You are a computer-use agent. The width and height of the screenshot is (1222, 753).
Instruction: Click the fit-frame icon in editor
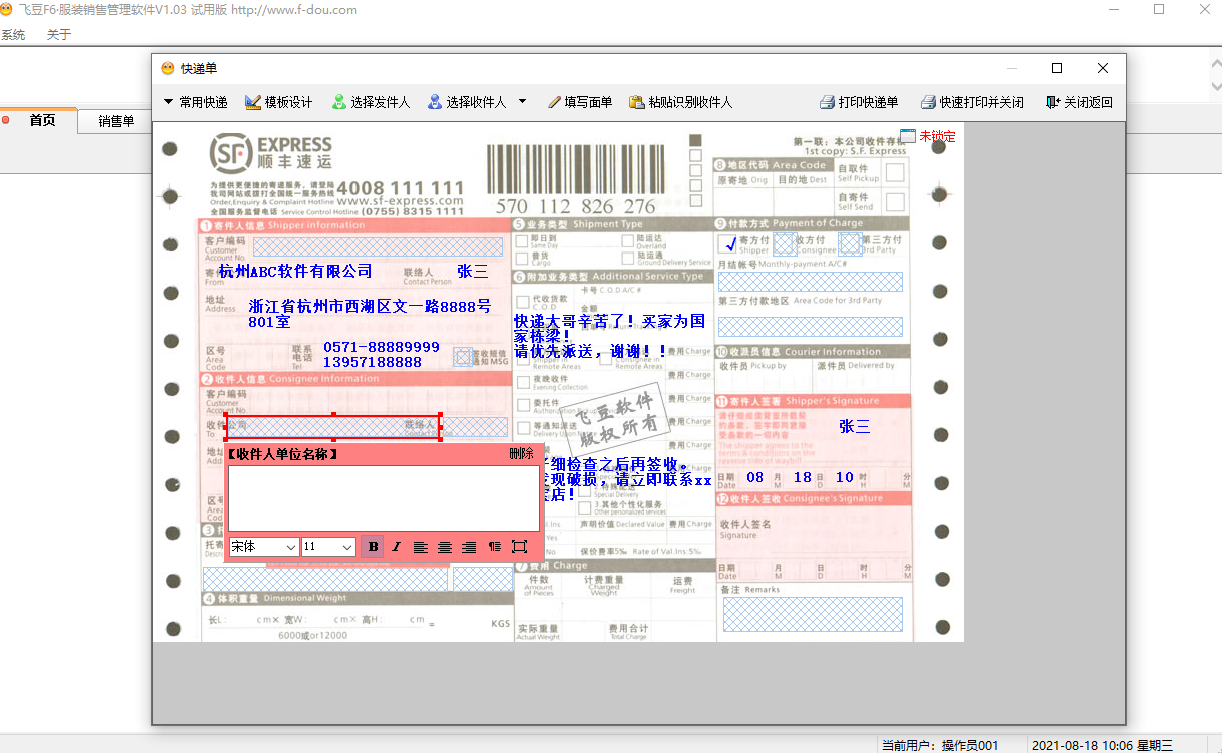(519, 547)
